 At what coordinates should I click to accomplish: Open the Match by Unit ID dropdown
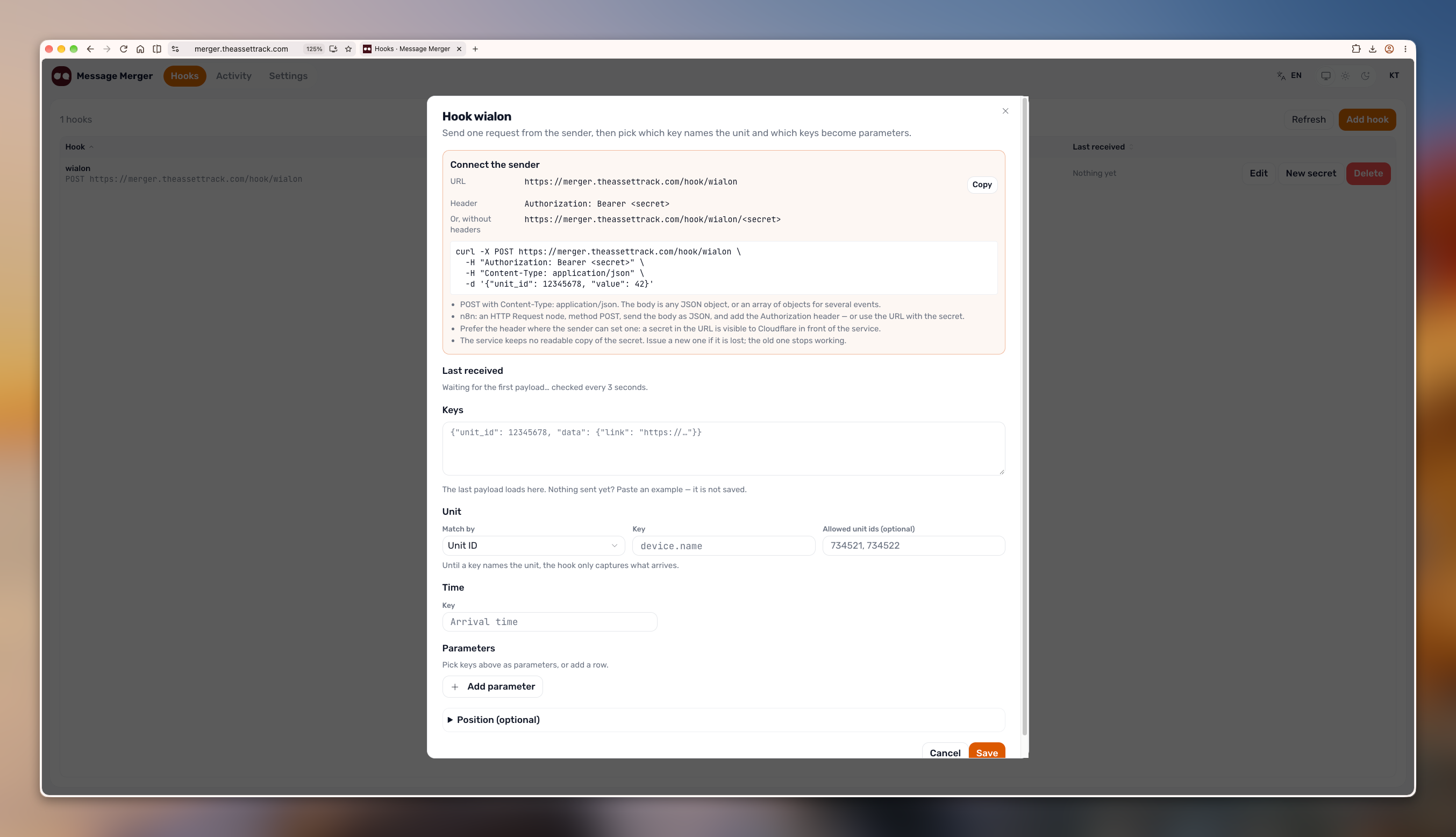coord(533,545)
